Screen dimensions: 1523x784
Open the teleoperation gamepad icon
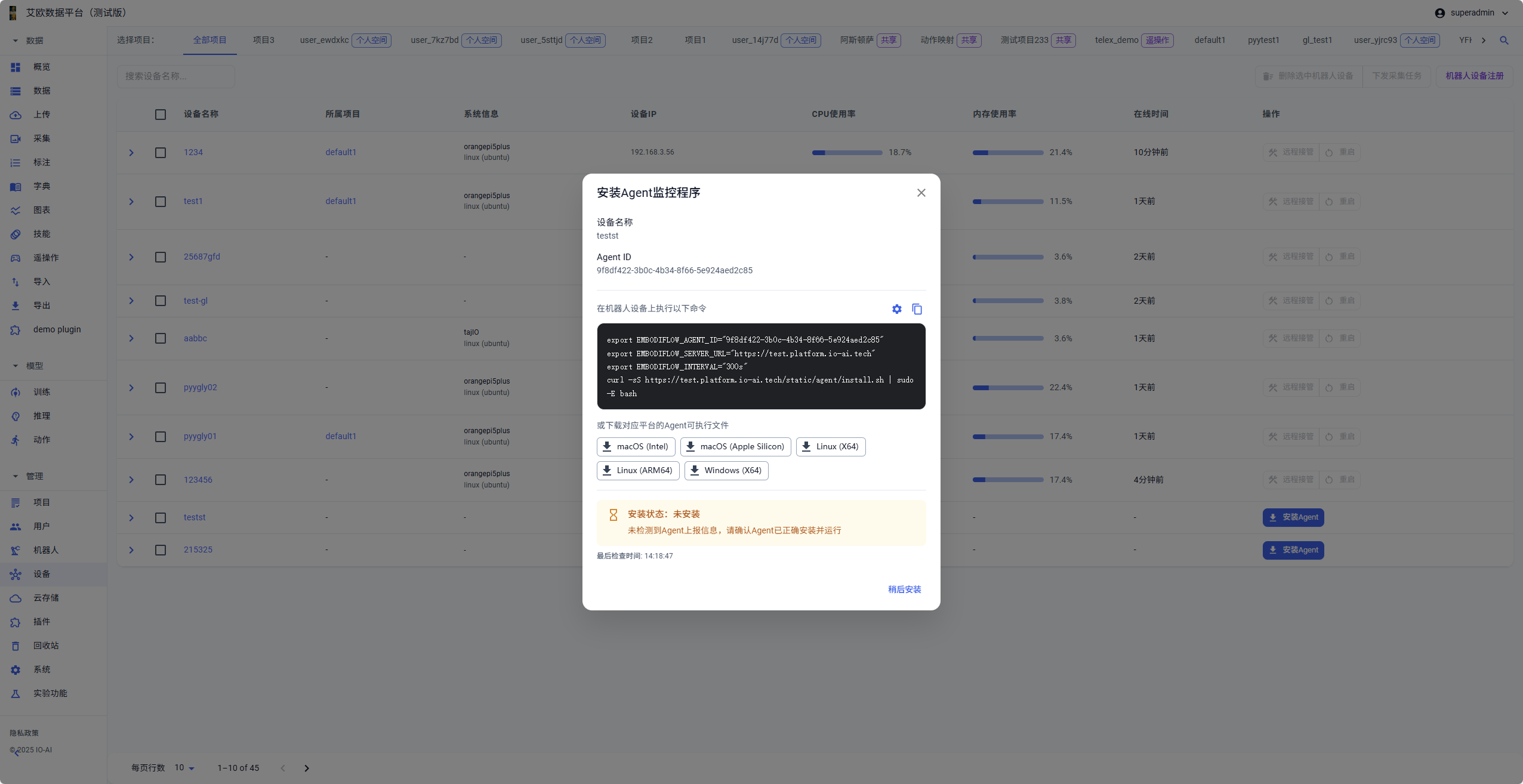[16, 258]
